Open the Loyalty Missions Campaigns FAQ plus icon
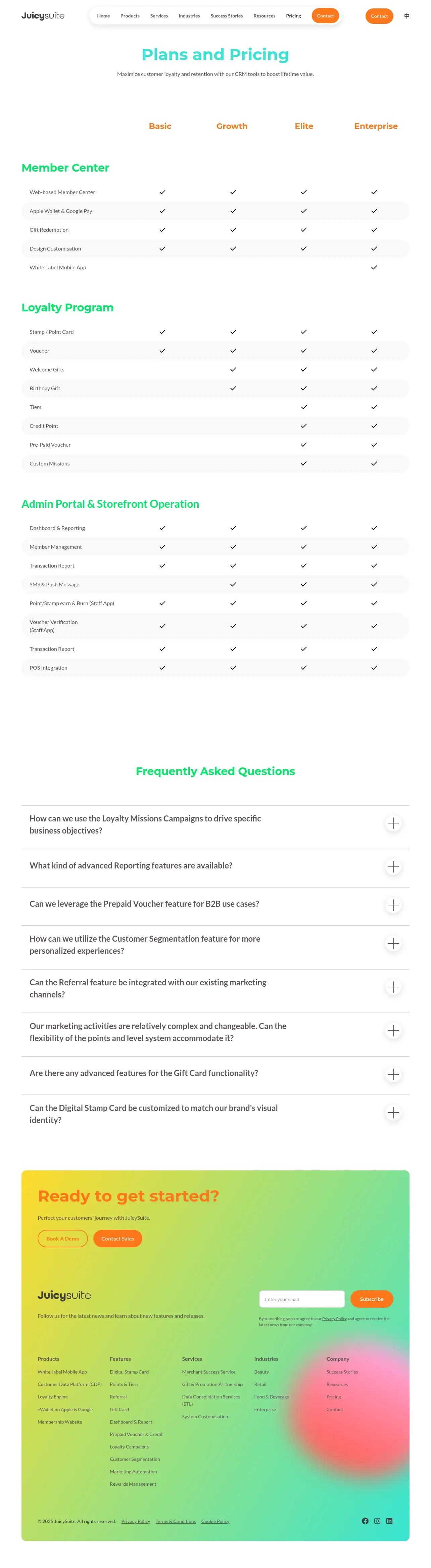 click(x=393, y=823)
